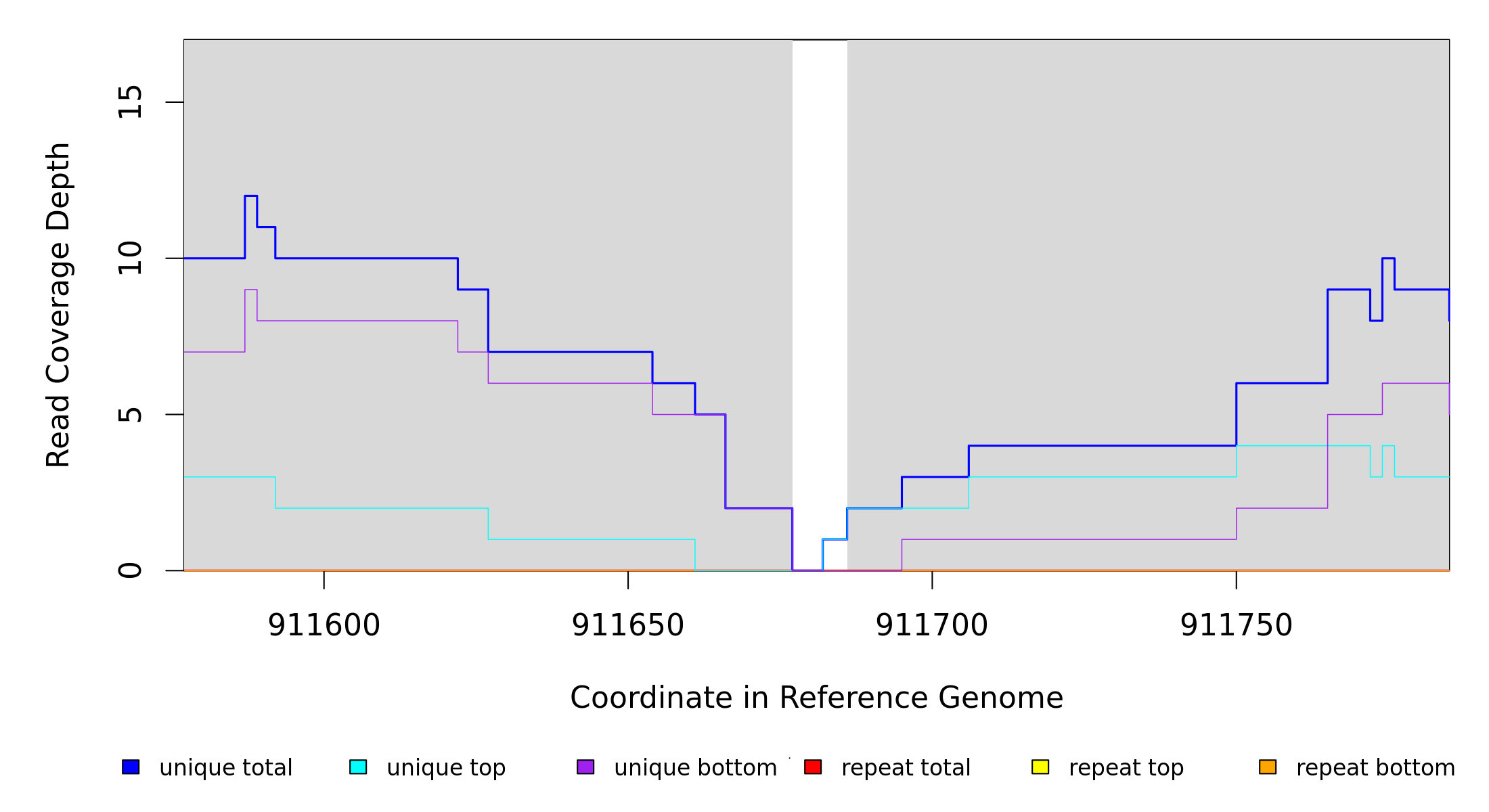Viewport: 1489px width, 812px height.
Task: Click the blue unique total legend swatch
Action: tap(131, 767)
